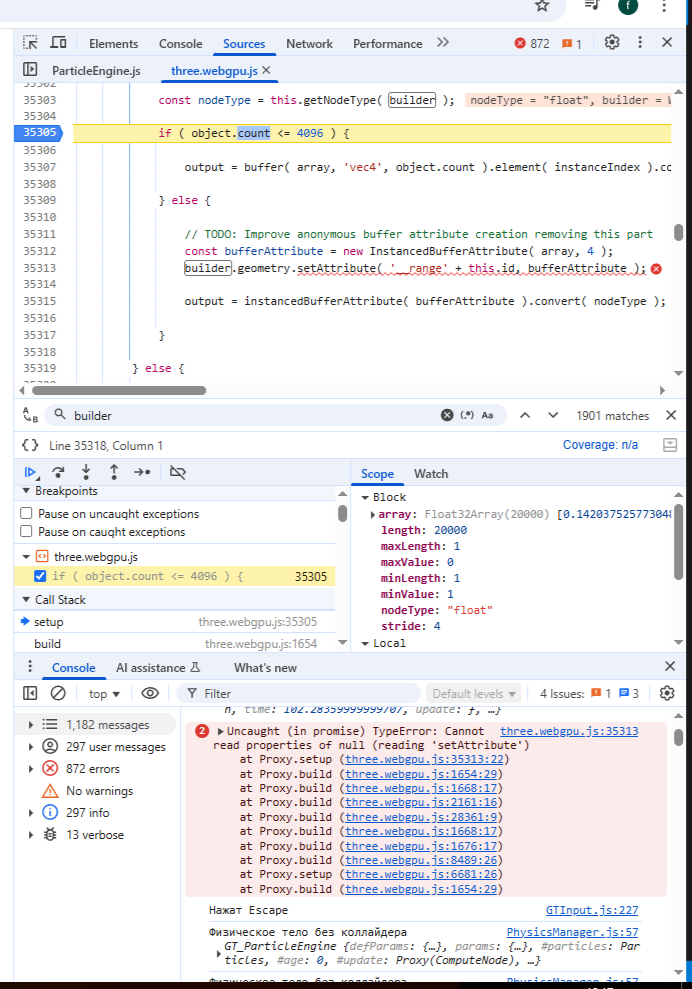The width and height of the screenshot is (692, 989).
Task: Show more DevTools tabs chevron
Action: 443,42
